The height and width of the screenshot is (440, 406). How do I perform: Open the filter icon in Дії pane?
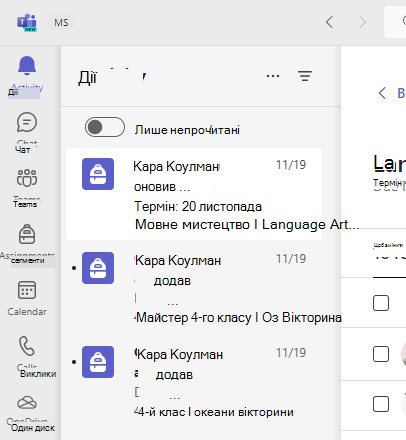point(305,76)
